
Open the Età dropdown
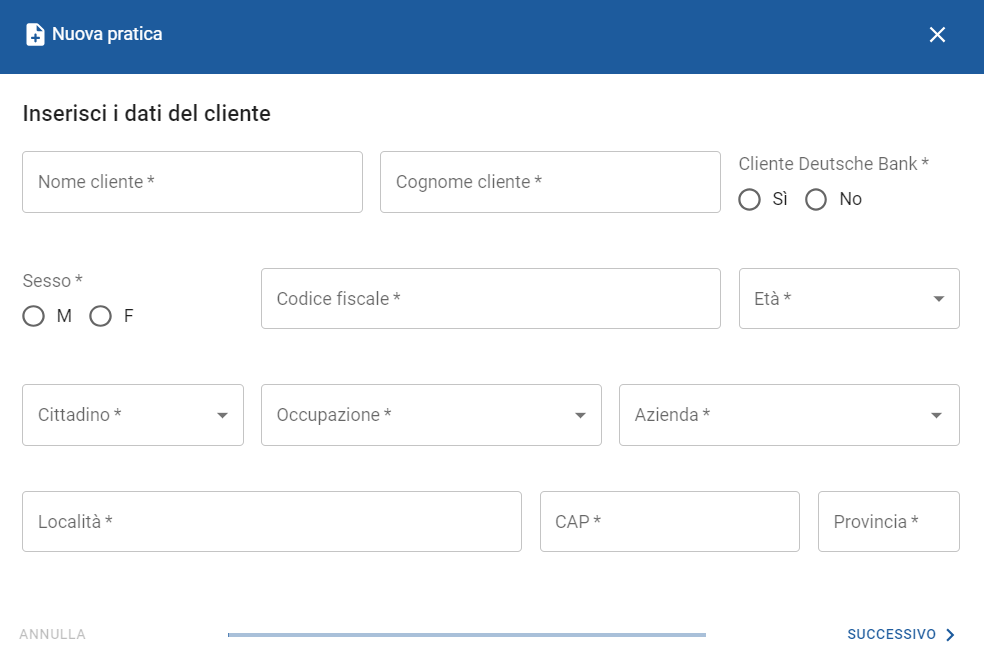pyautogui.click(x=848, y=299)
